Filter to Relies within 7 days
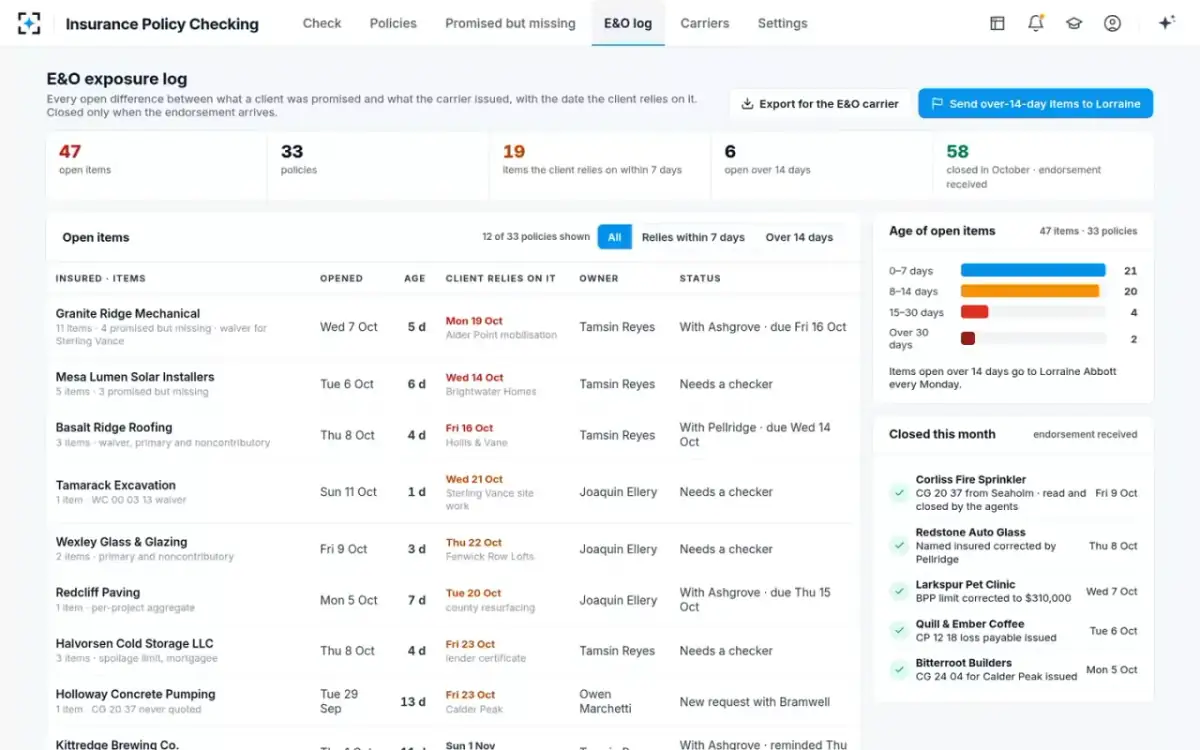Viewport: 1200px width, 750px height. click(693, 237)
